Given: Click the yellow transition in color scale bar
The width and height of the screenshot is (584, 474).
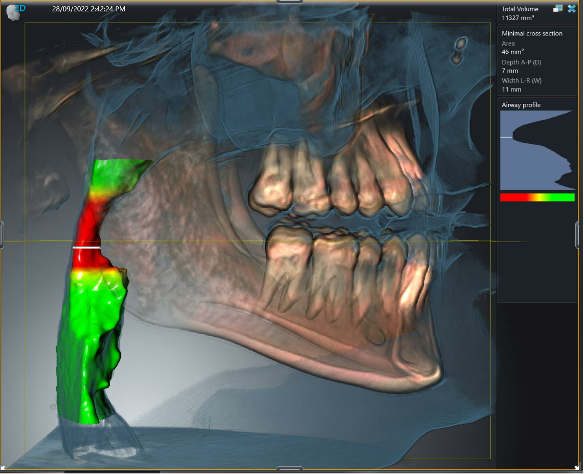Looking at the screenshot, I should pyautogui.click(x=536, y=197).
